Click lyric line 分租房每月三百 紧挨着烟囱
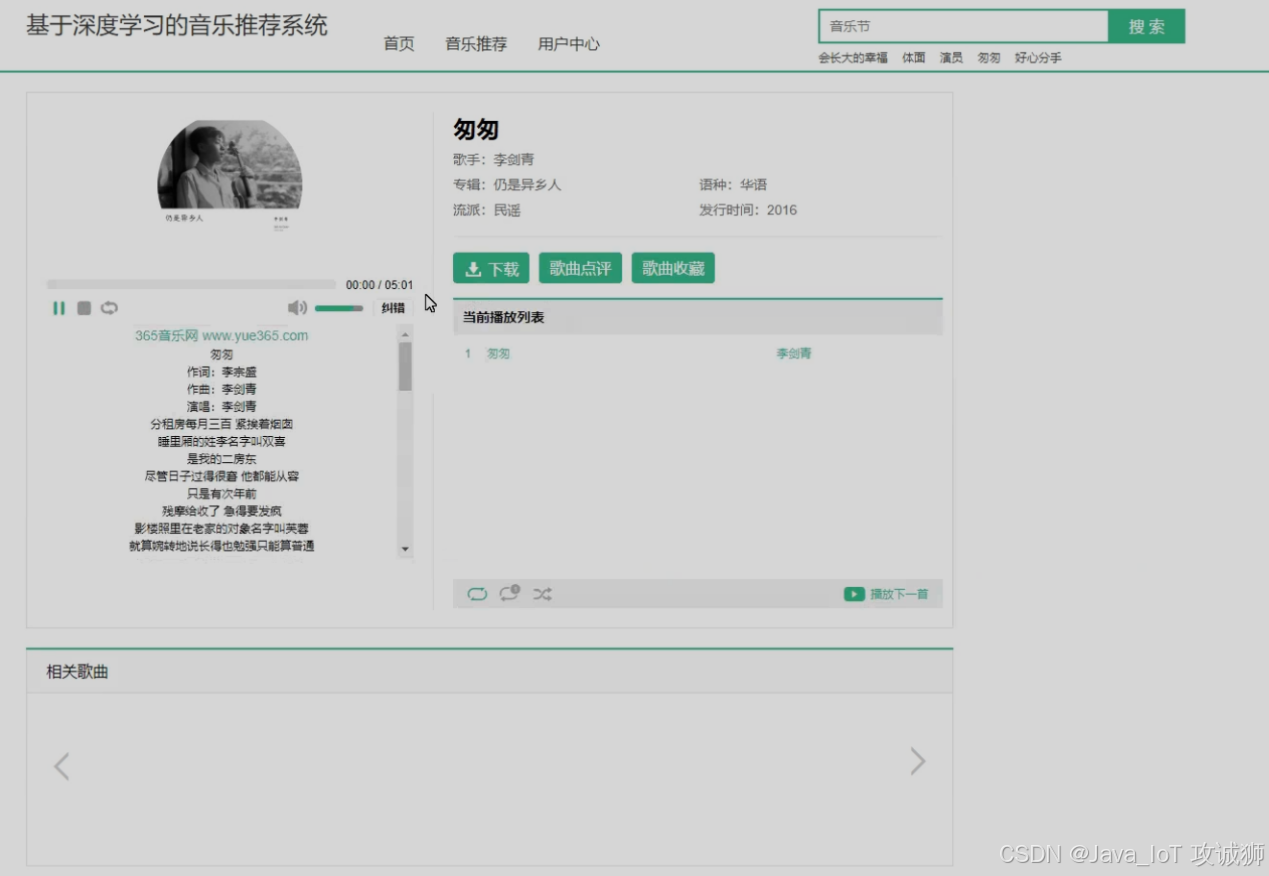 pos(222,424)
